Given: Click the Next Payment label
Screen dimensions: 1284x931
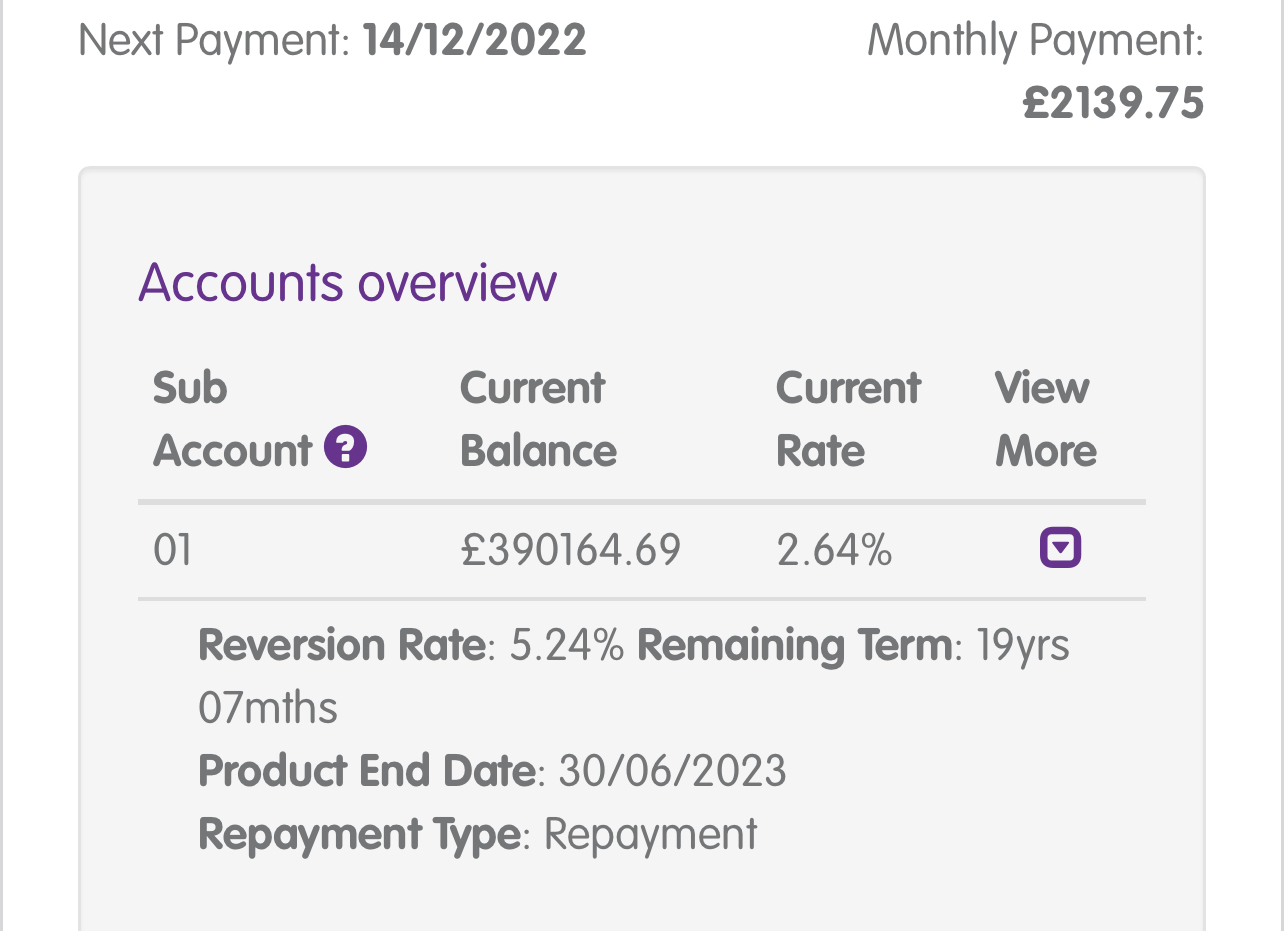Looking at the screenshot, I should (214, 41).
